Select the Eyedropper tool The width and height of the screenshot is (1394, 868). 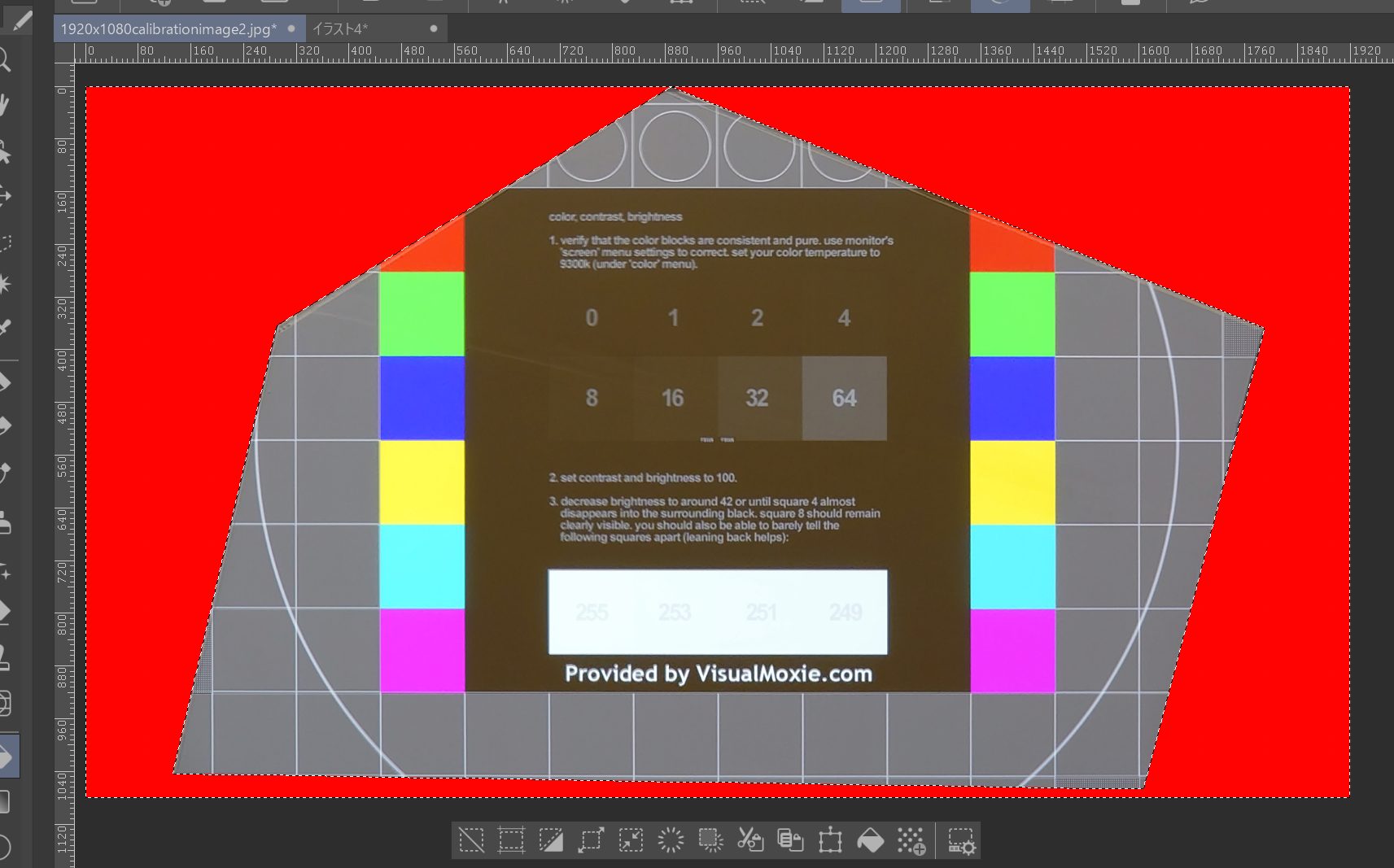[5, 328]
